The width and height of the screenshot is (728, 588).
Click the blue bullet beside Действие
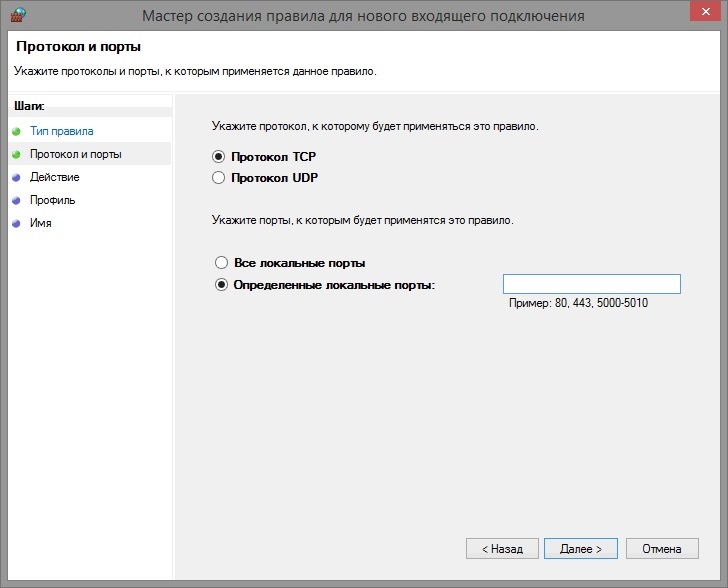[16, 177]
